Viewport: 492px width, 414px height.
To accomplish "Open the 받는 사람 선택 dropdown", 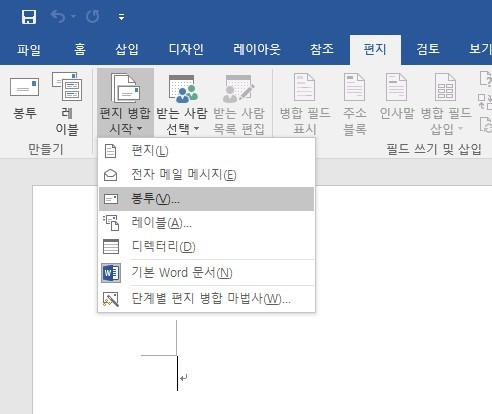I will 182,104.
